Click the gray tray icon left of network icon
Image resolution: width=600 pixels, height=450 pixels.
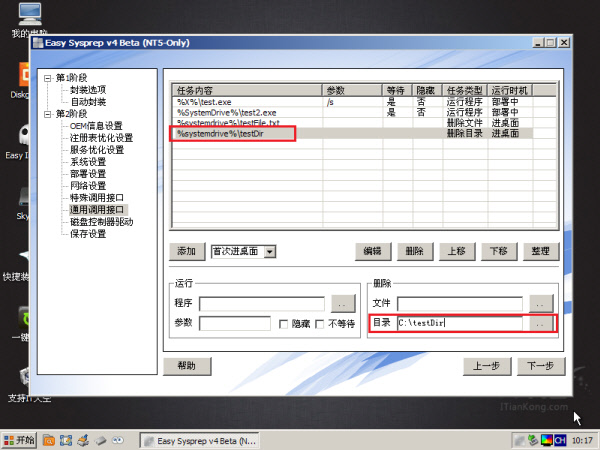(x=520, y=440)
